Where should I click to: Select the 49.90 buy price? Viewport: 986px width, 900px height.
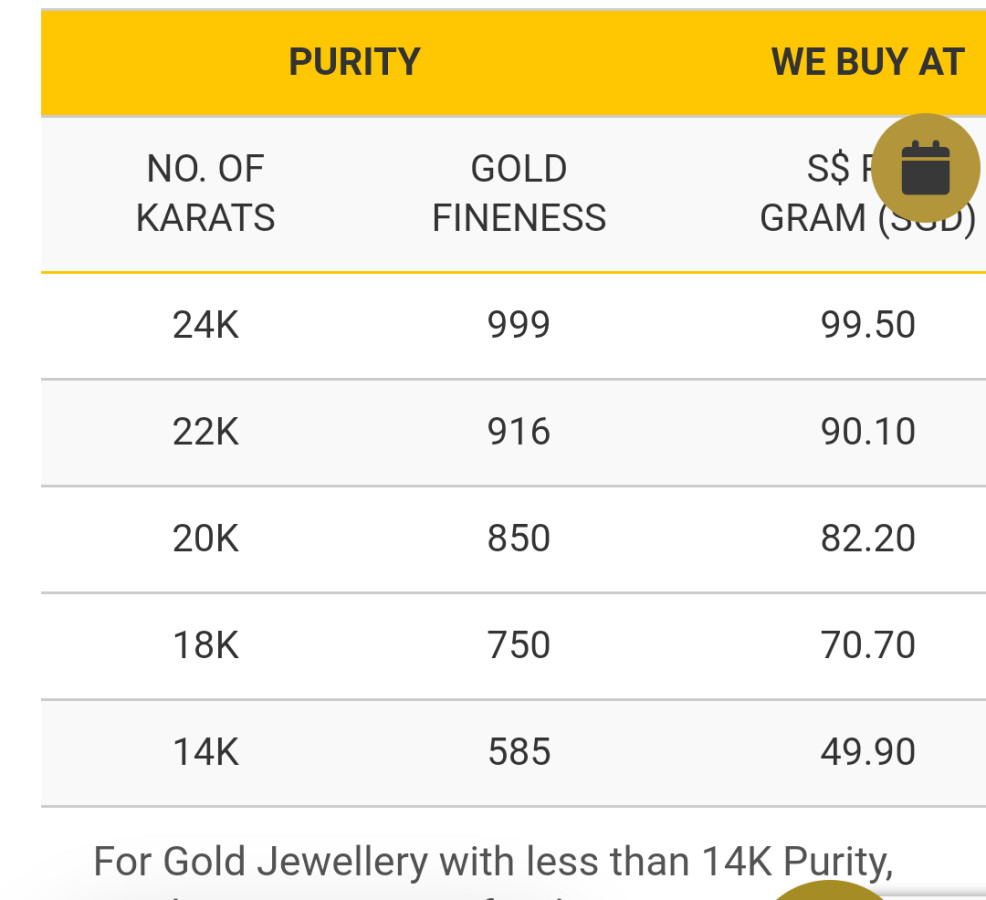point(867,752)
